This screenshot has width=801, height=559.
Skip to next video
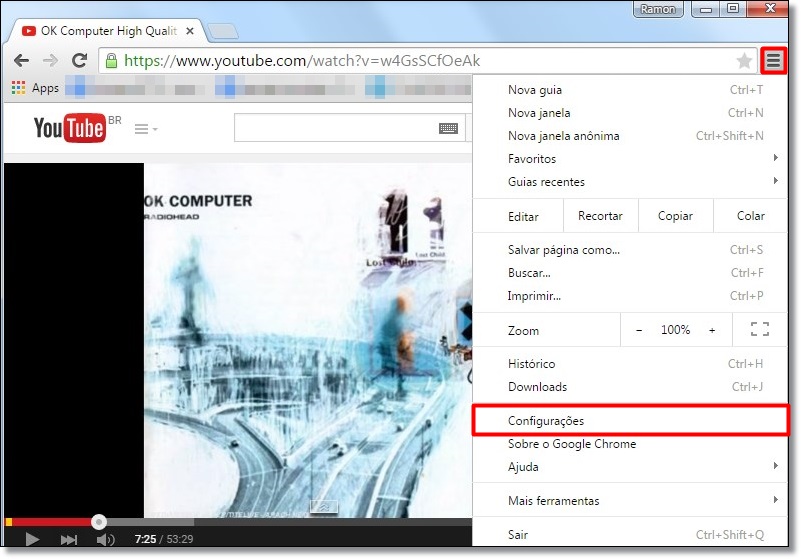point(68,539)
